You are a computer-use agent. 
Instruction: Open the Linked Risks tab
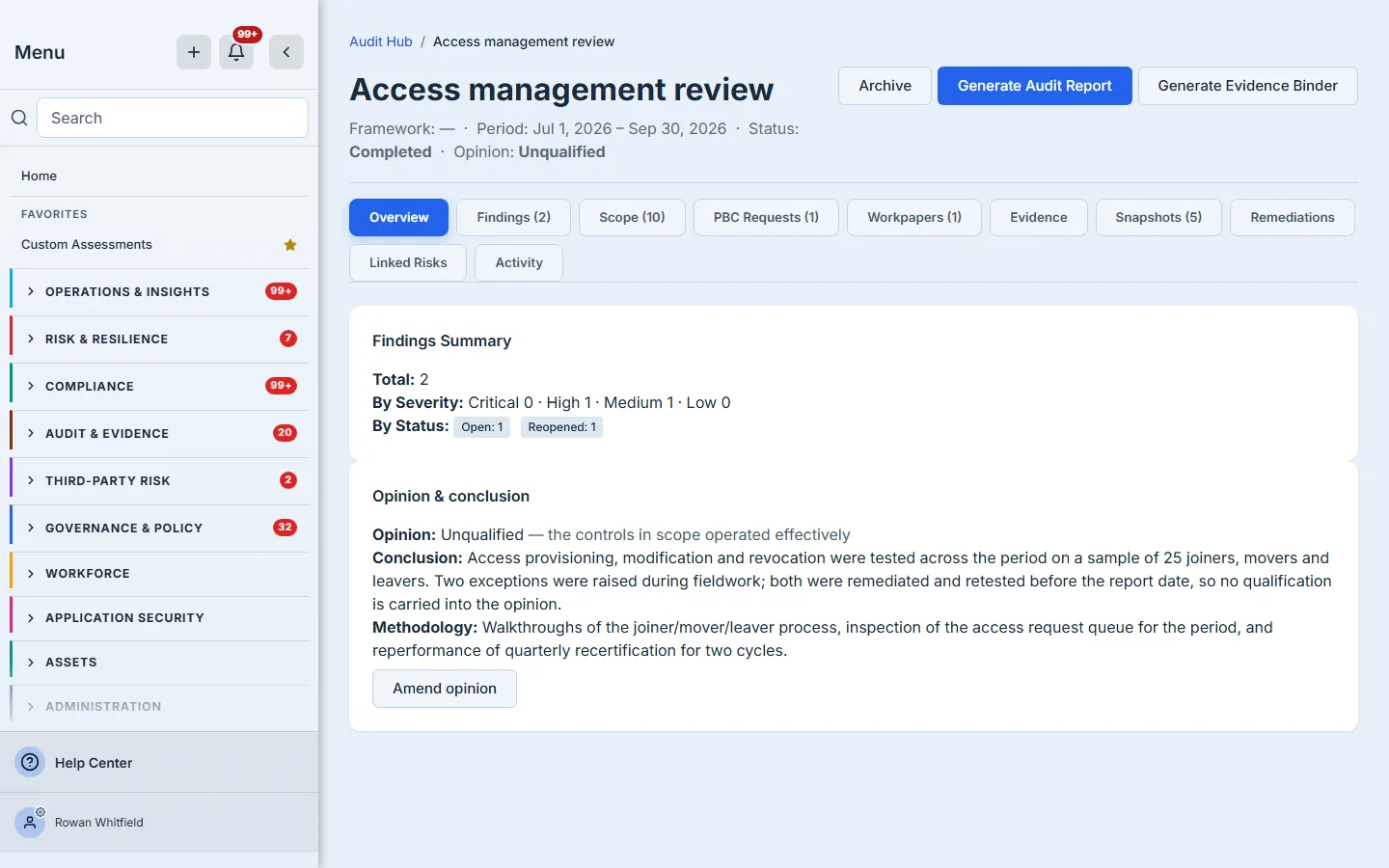pos(408,262)
